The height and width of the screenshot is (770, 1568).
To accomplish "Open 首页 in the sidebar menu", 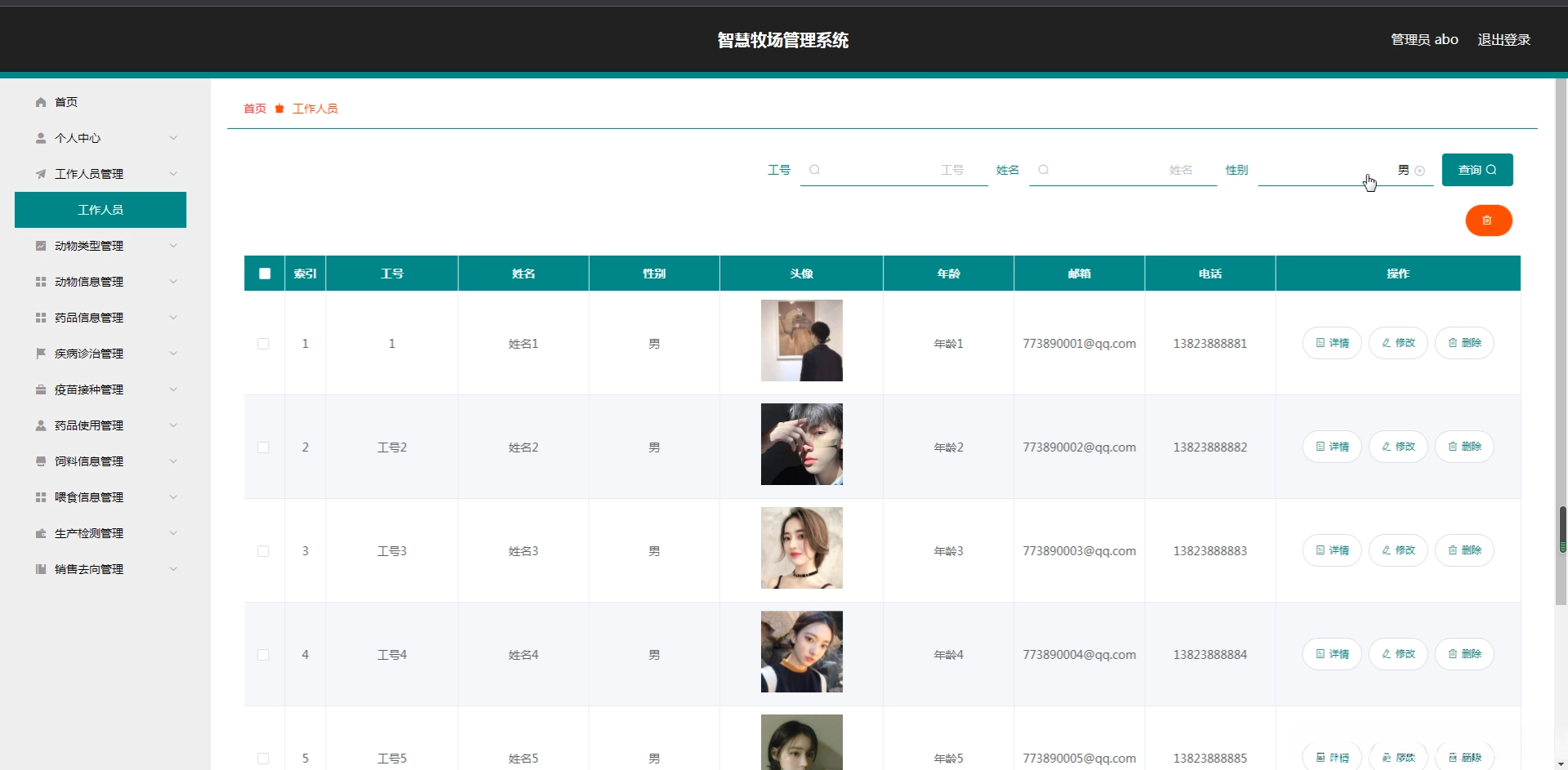I will [100, 102].
